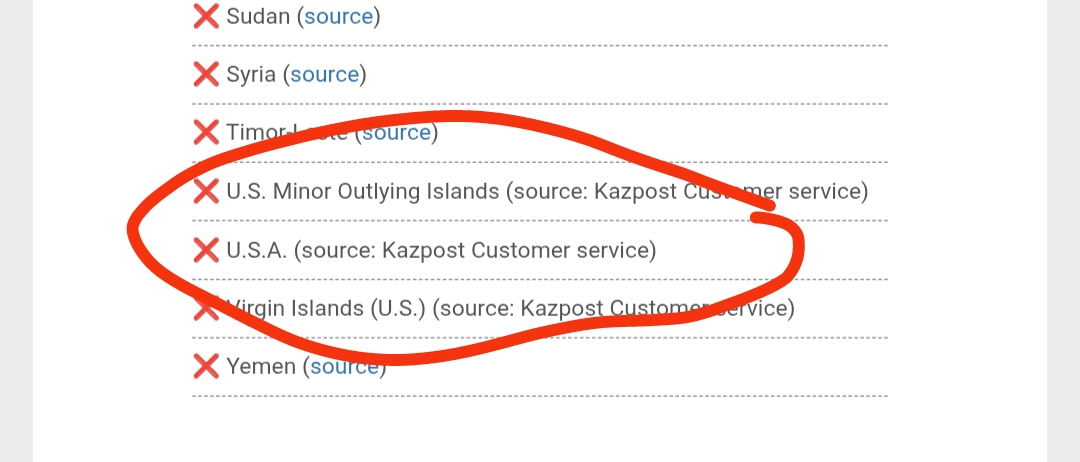Follow the Timor-Leste source link
The height and width of the screenshot is (462, 1080).
(x=396, y=132)
